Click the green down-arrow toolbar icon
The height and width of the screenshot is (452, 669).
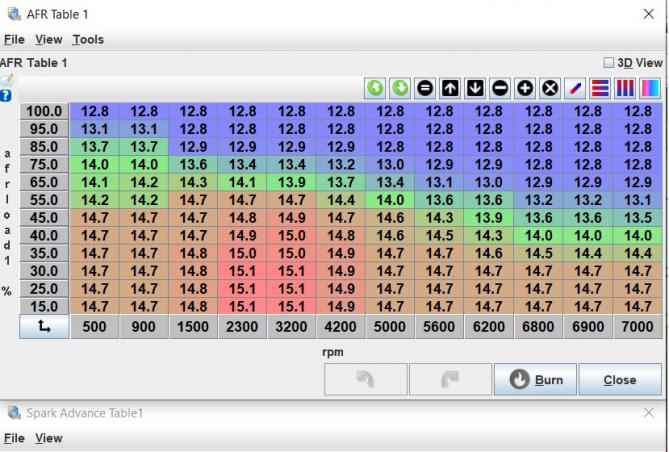click(x=400, y=88)
